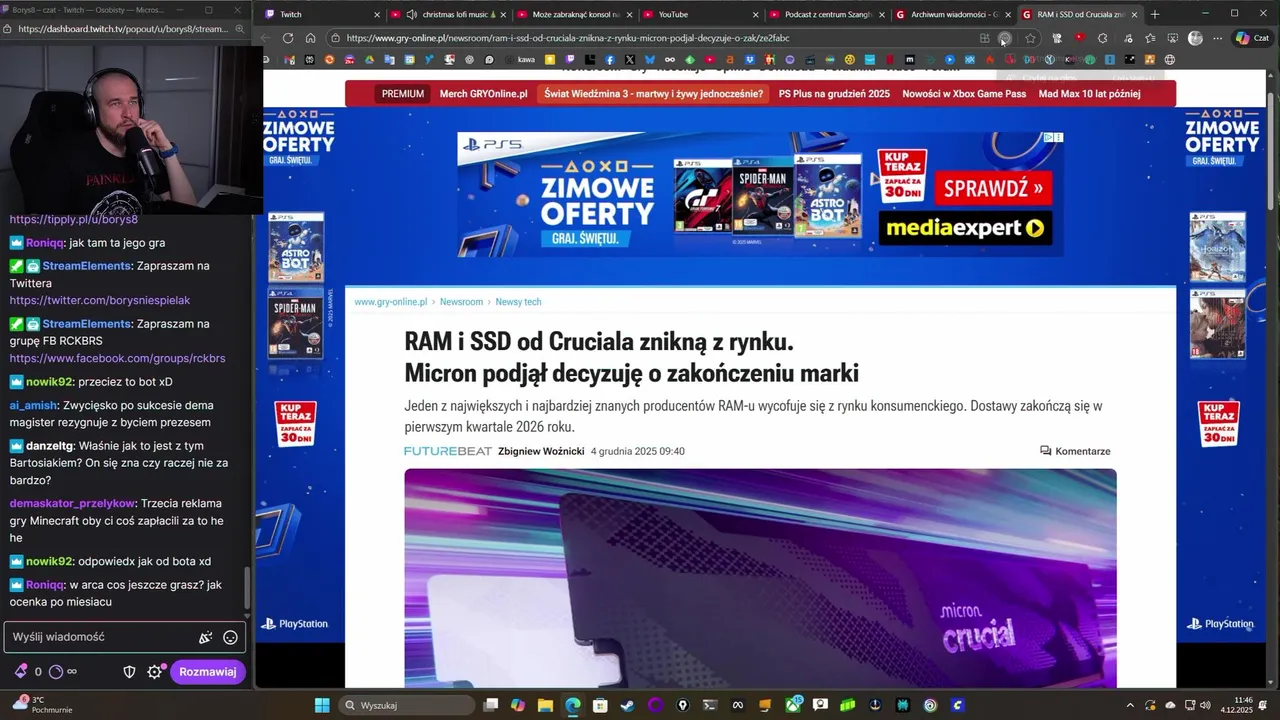Open Microsoft Edge from the taskbar
Image resolution: width=1280 pixels, height=720 pixels.
coord(573,705)
